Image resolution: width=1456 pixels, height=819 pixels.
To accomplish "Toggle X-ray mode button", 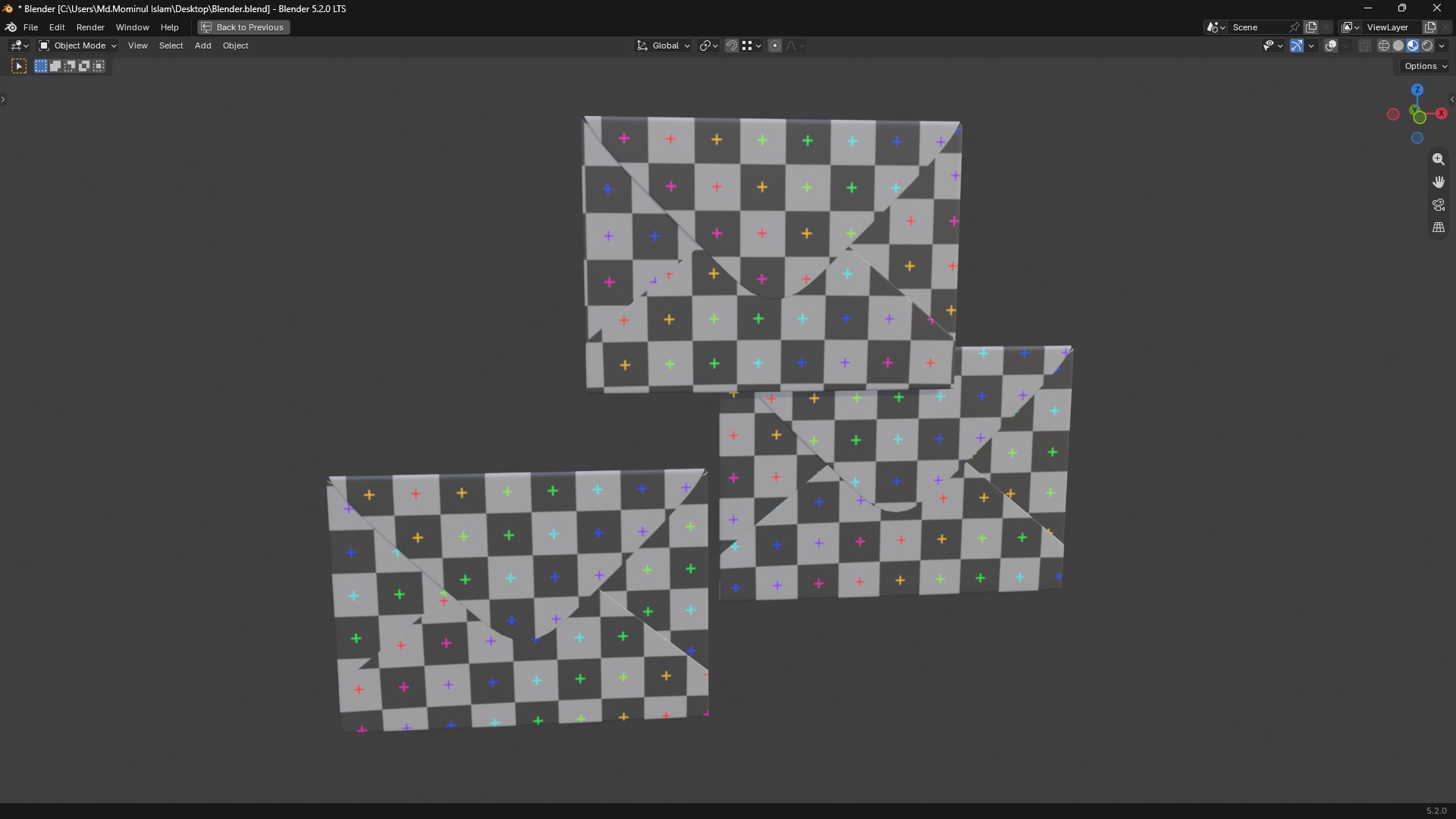I will [1364, 46].
